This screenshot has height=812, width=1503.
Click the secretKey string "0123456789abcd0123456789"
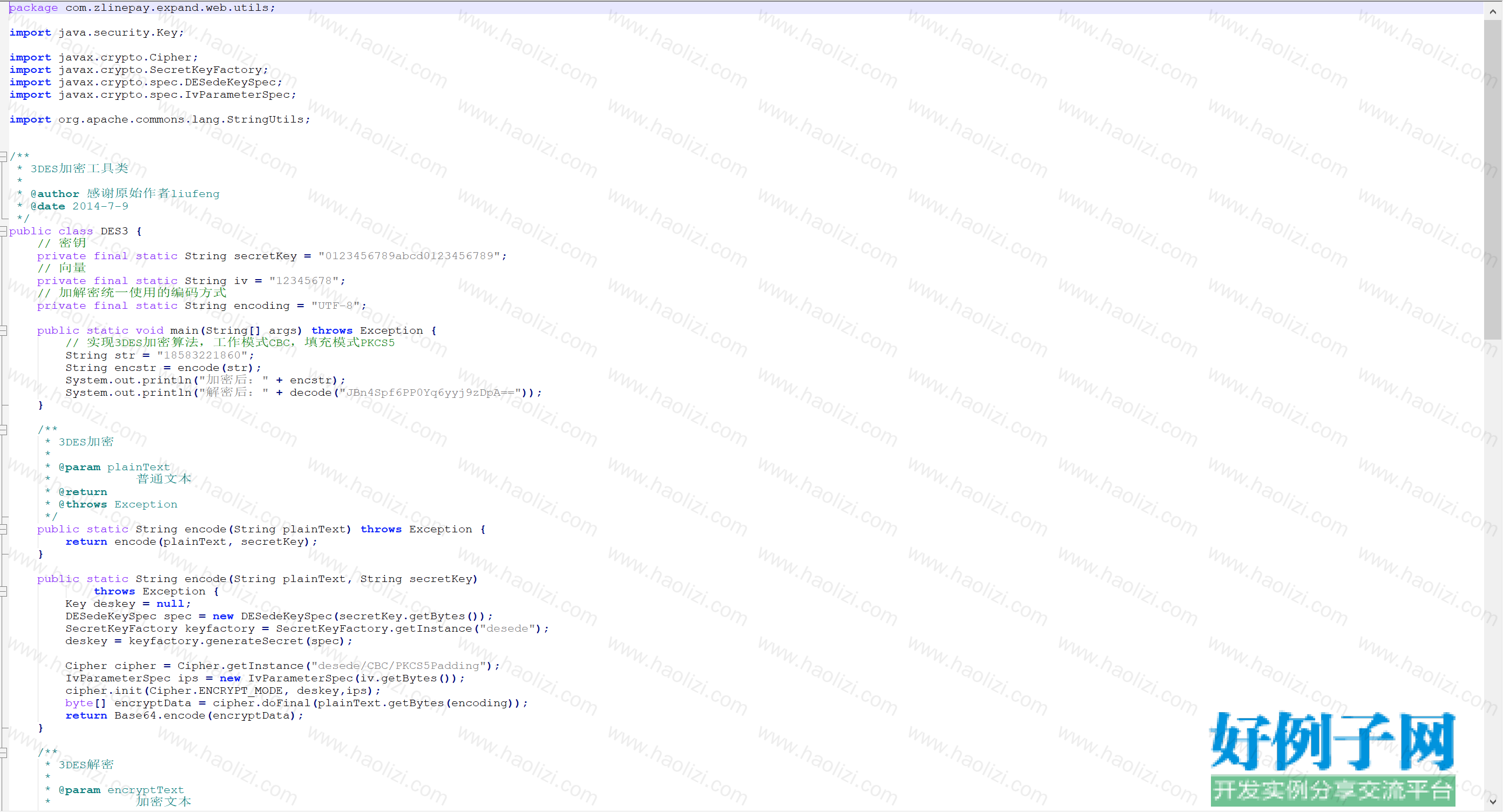(409, 256)
